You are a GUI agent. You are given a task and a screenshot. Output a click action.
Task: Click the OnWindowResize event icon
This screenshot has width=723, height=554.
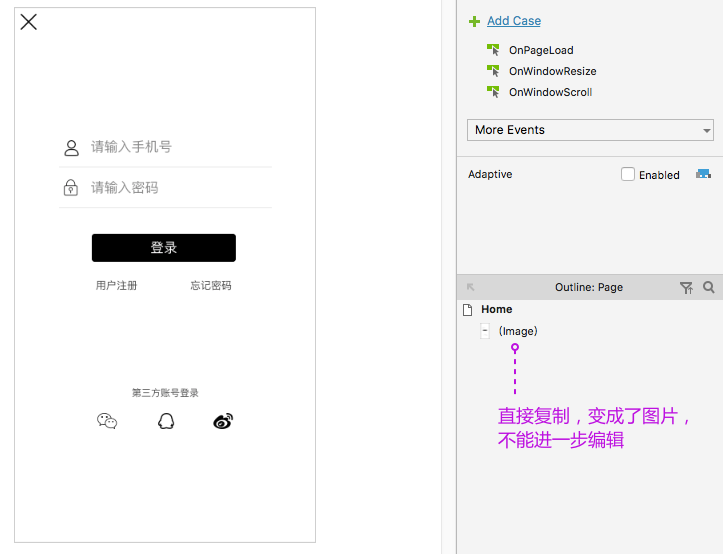coord(493,71)
